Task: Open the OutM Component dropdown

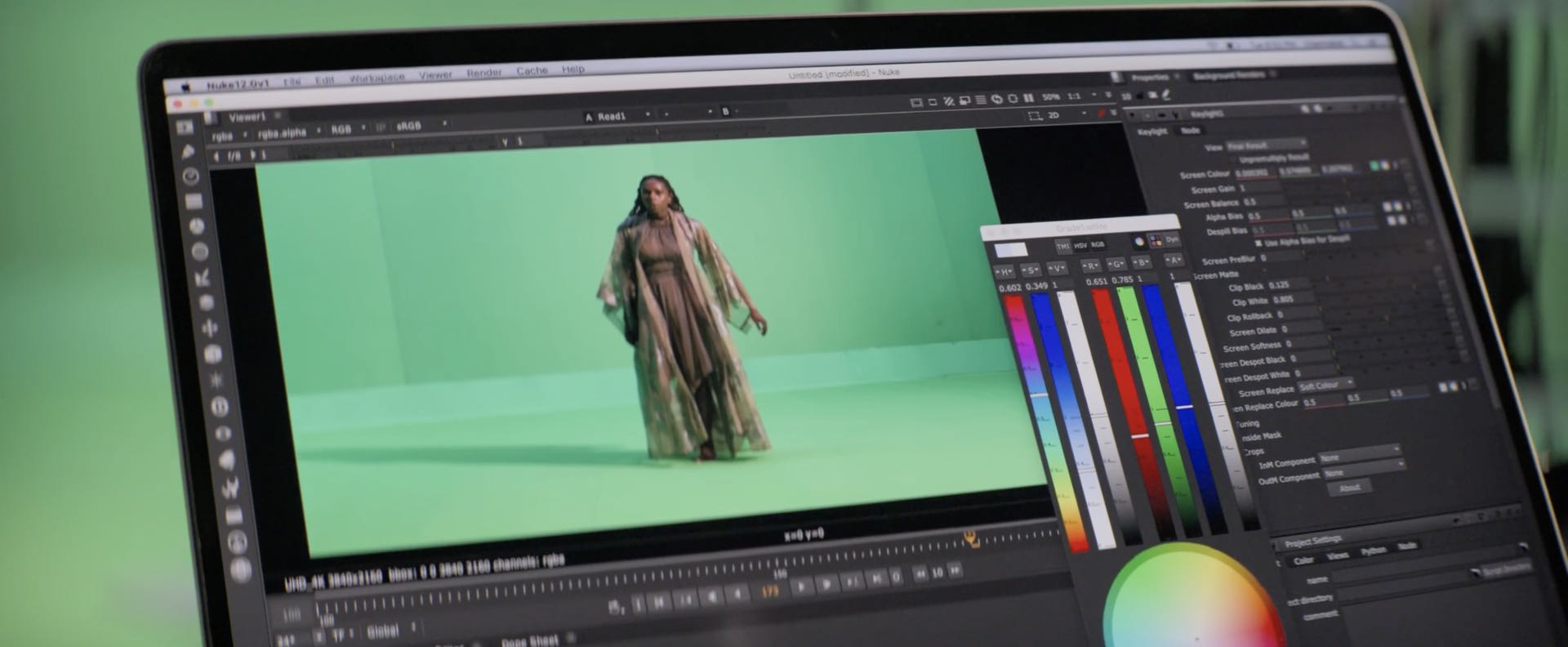Action: (1364, 470)
